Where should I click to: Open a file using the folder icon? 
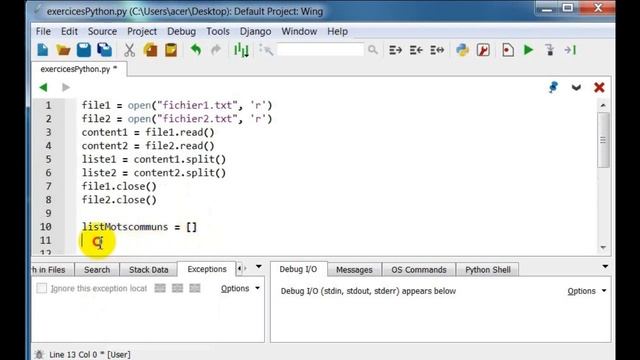(63, 50)
